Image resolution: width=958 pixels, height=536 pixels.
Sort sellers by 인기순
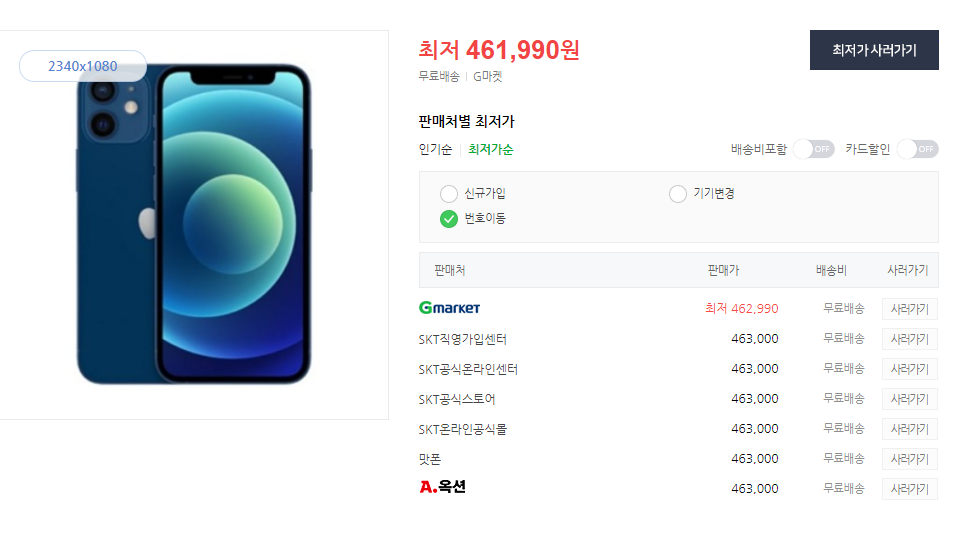point(435,149)
